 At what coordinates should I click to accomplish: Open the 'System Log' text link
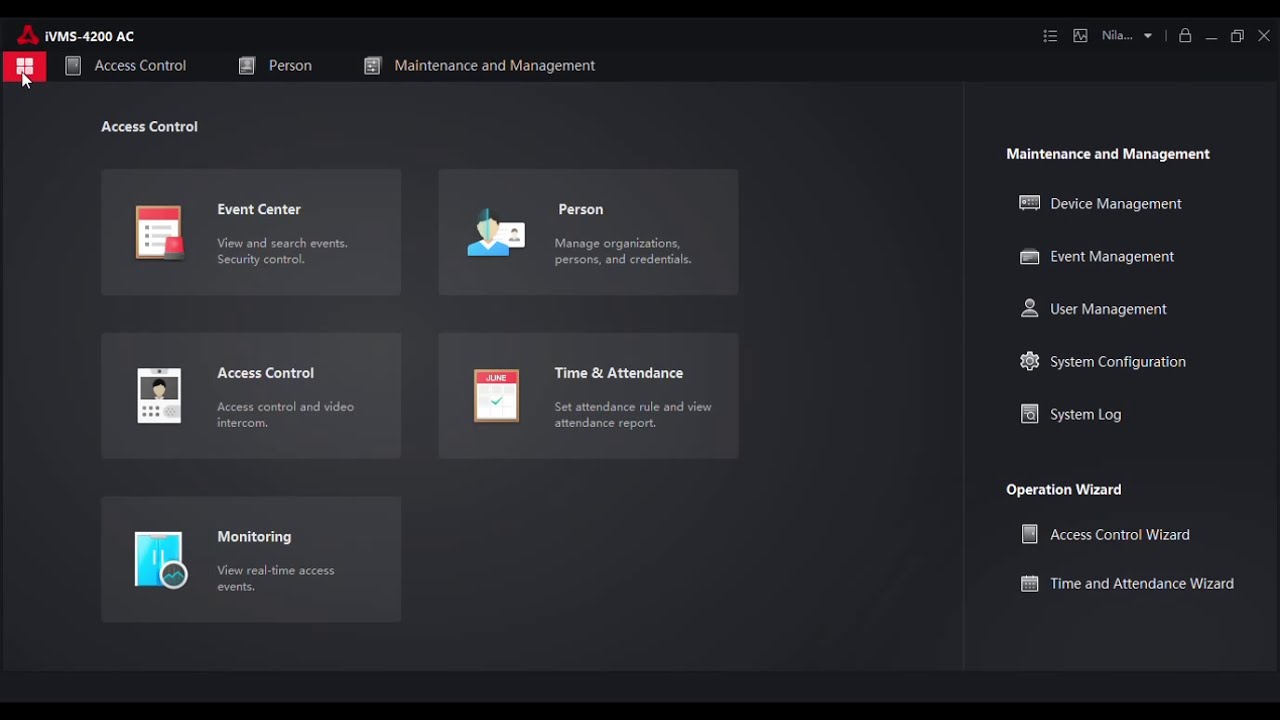1086,415
